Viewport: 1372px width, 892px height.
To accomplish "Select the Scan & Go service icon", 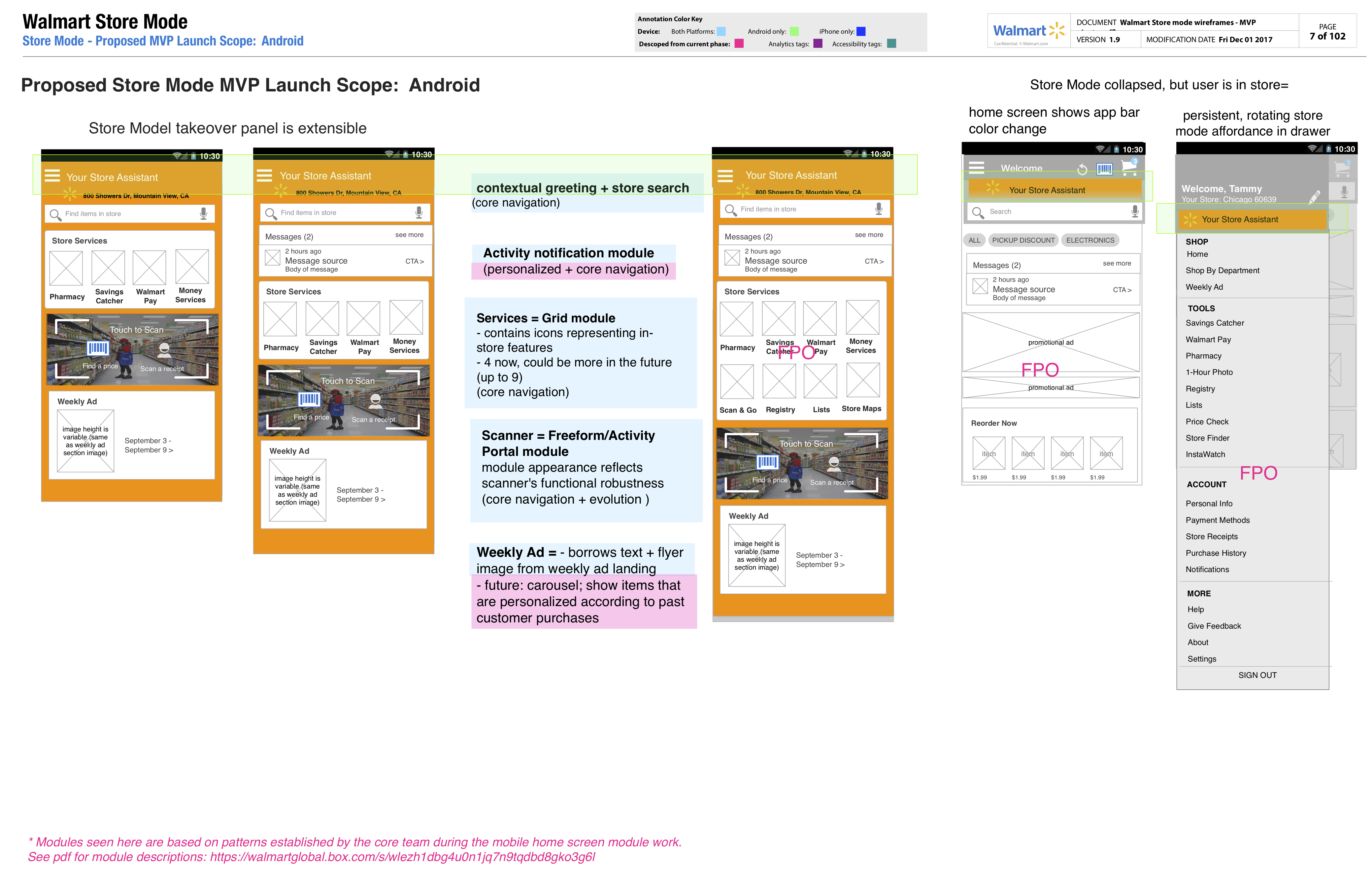I will (x=737, y=381).
